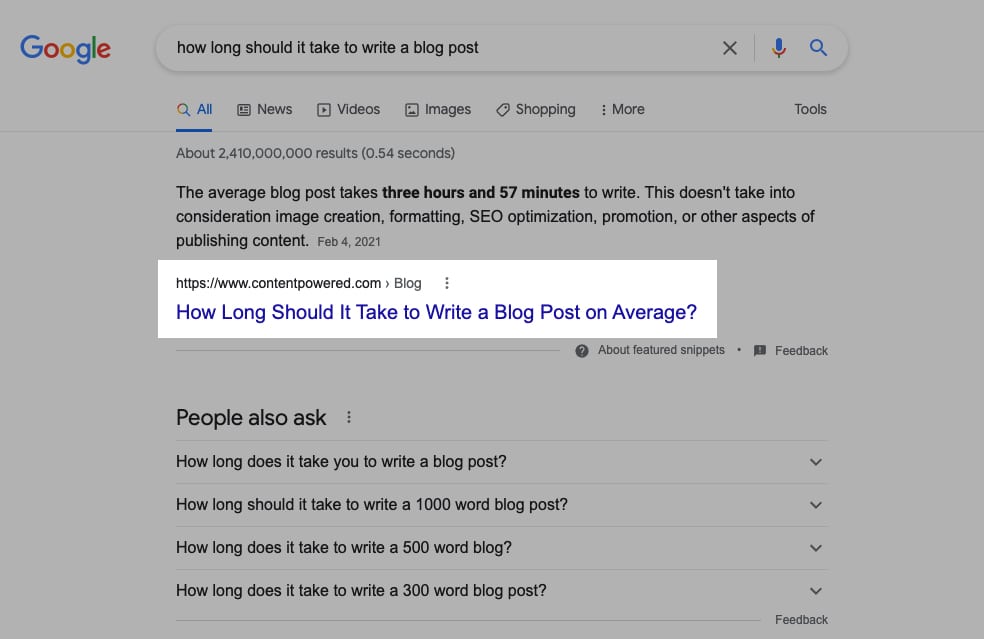Open the Shopping results tab

tap(536, 110)
